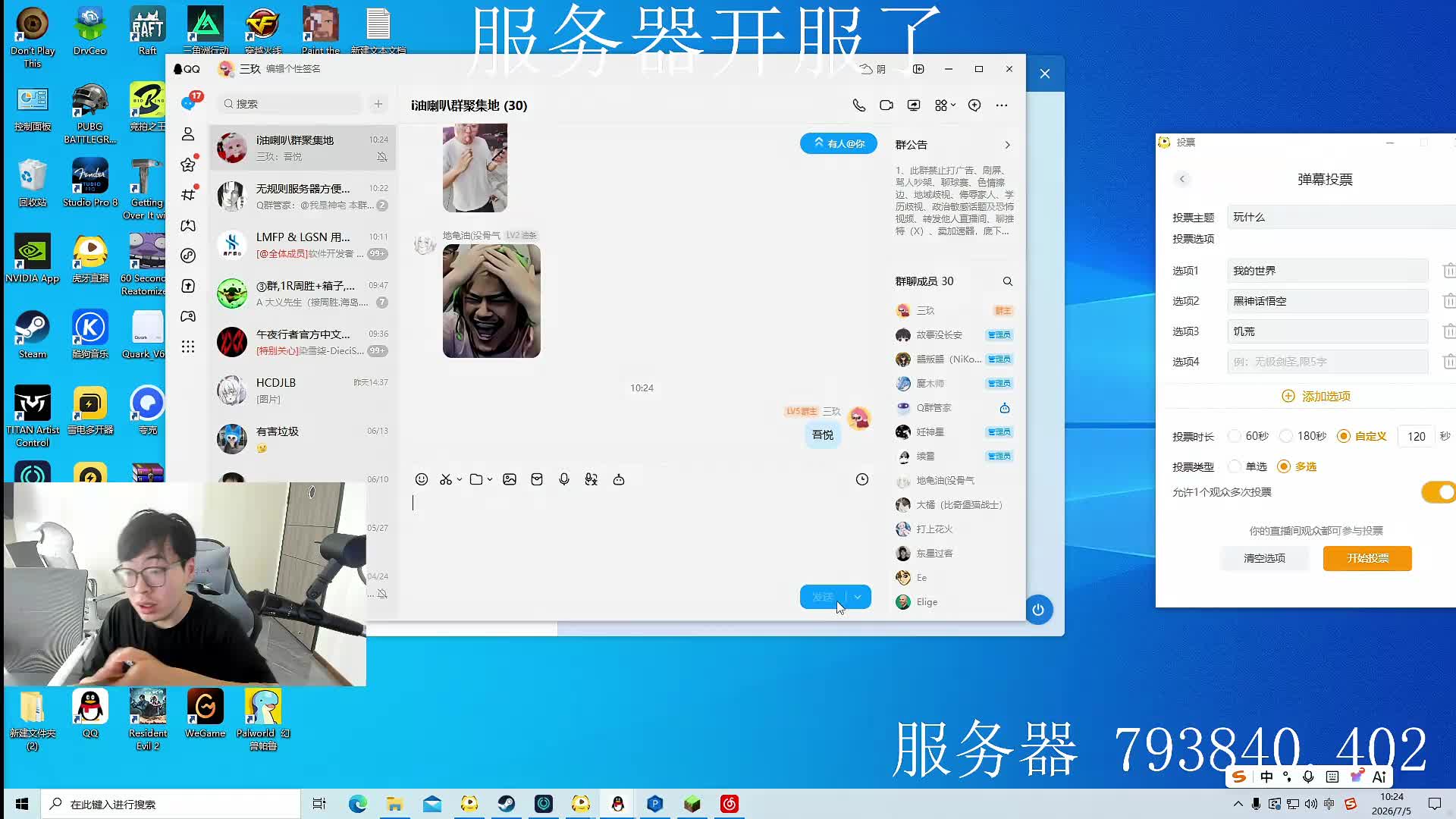
Task: Edit option 2 field 黑神话悟空
Action: pyautogui.click(x=1328, y=301)
